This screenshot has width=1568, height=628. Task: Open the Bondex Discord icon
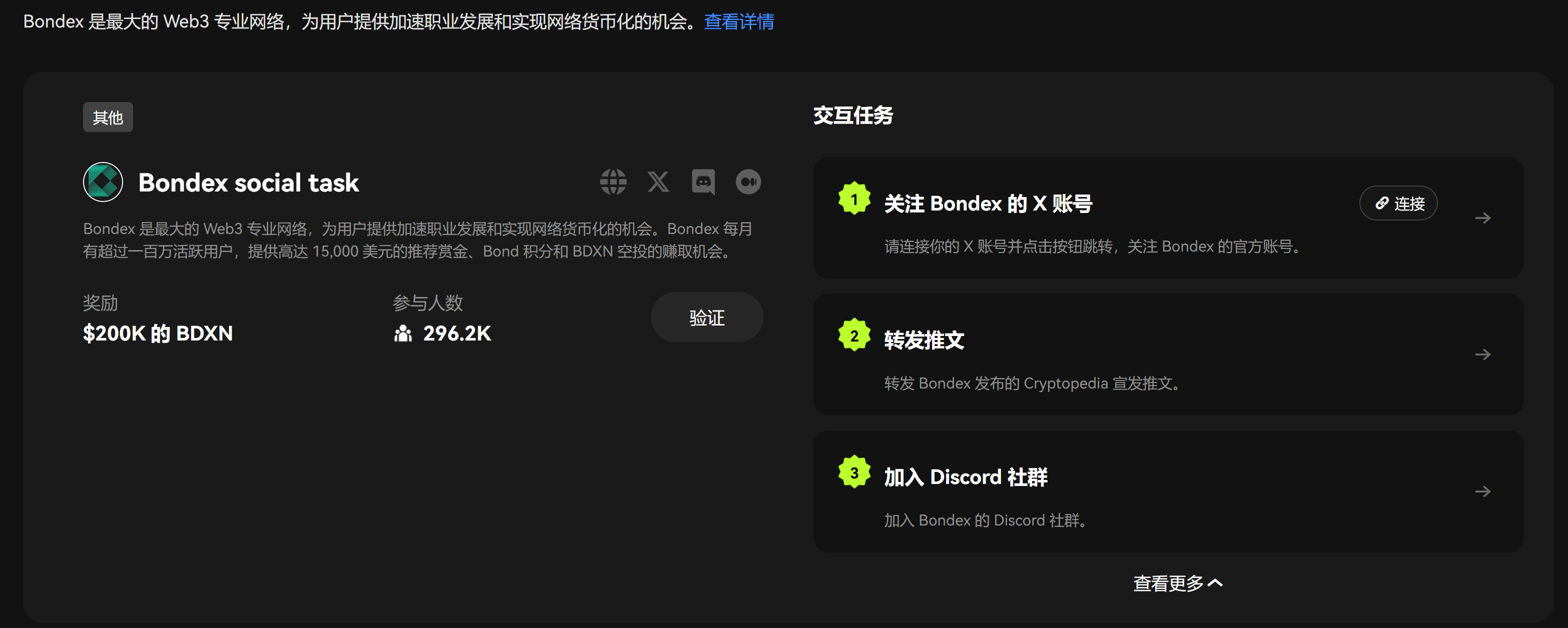point(703,182)
